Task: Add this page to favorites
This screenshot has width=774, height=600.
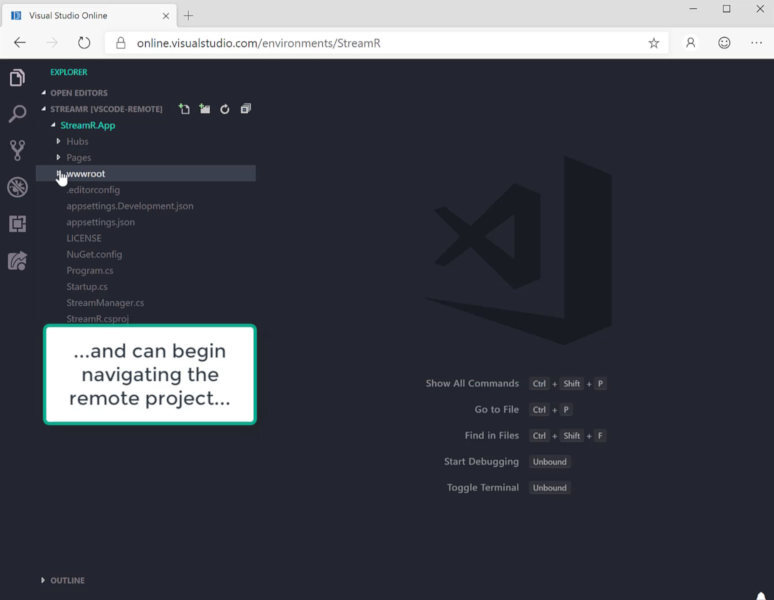Action: click(654, 43)
